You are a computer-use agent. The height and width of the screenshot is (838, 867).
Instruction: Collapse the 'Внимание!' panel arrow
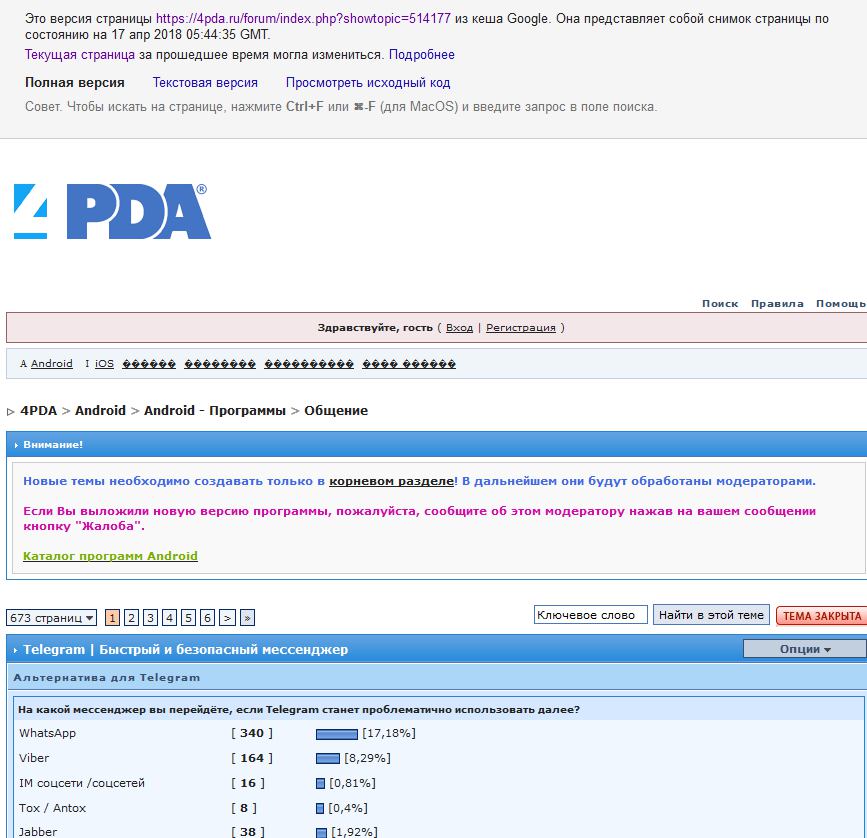click(16, 445)
